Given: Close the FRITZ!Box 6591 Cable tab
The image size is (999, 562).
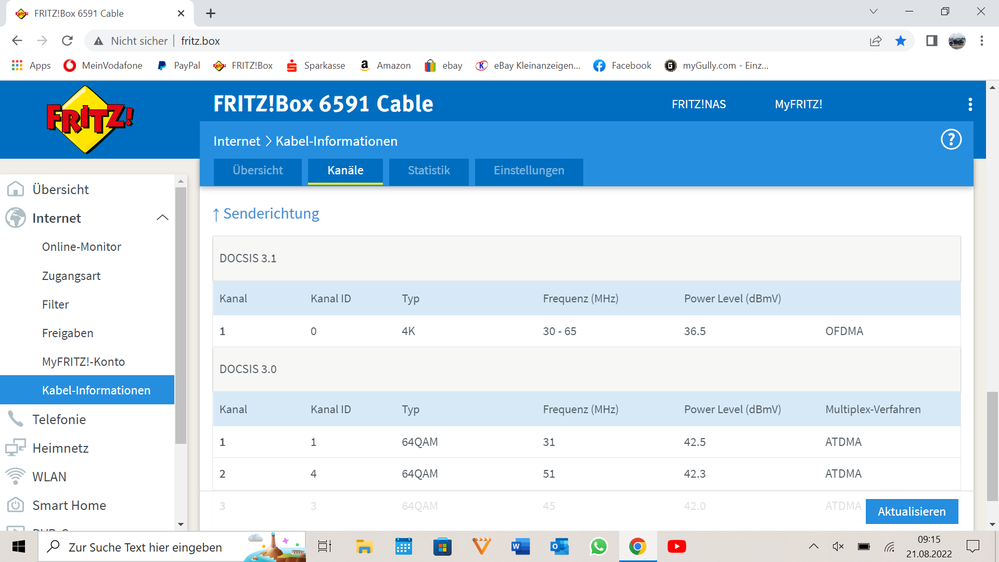Looking at the screenshot, I should [181, 13].
